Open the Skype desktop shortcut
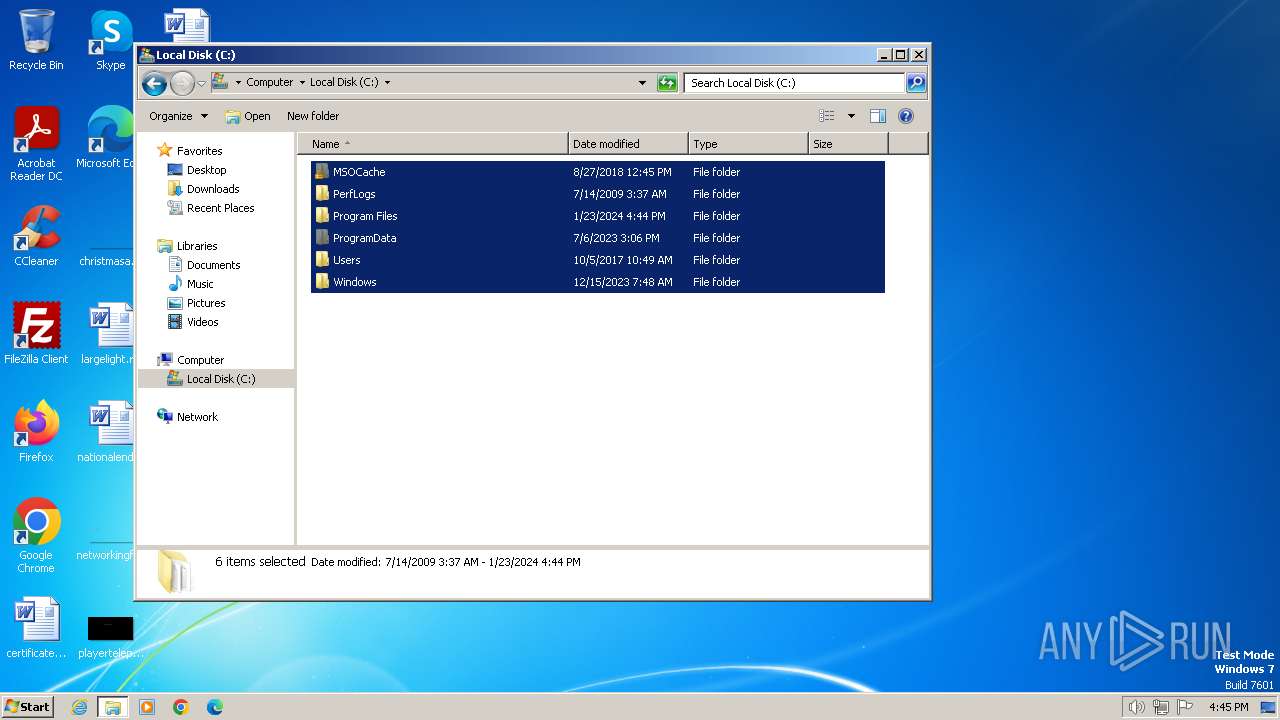 click(x=110, y=40)
